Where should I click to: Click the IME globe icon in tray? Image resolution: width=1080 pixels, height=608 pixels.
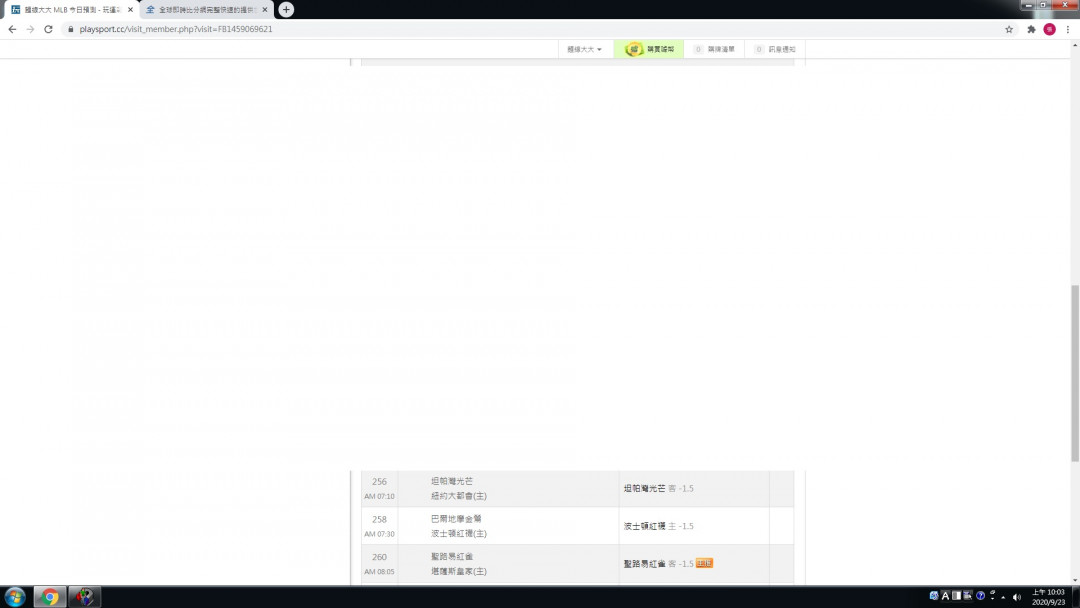[934, 596]
